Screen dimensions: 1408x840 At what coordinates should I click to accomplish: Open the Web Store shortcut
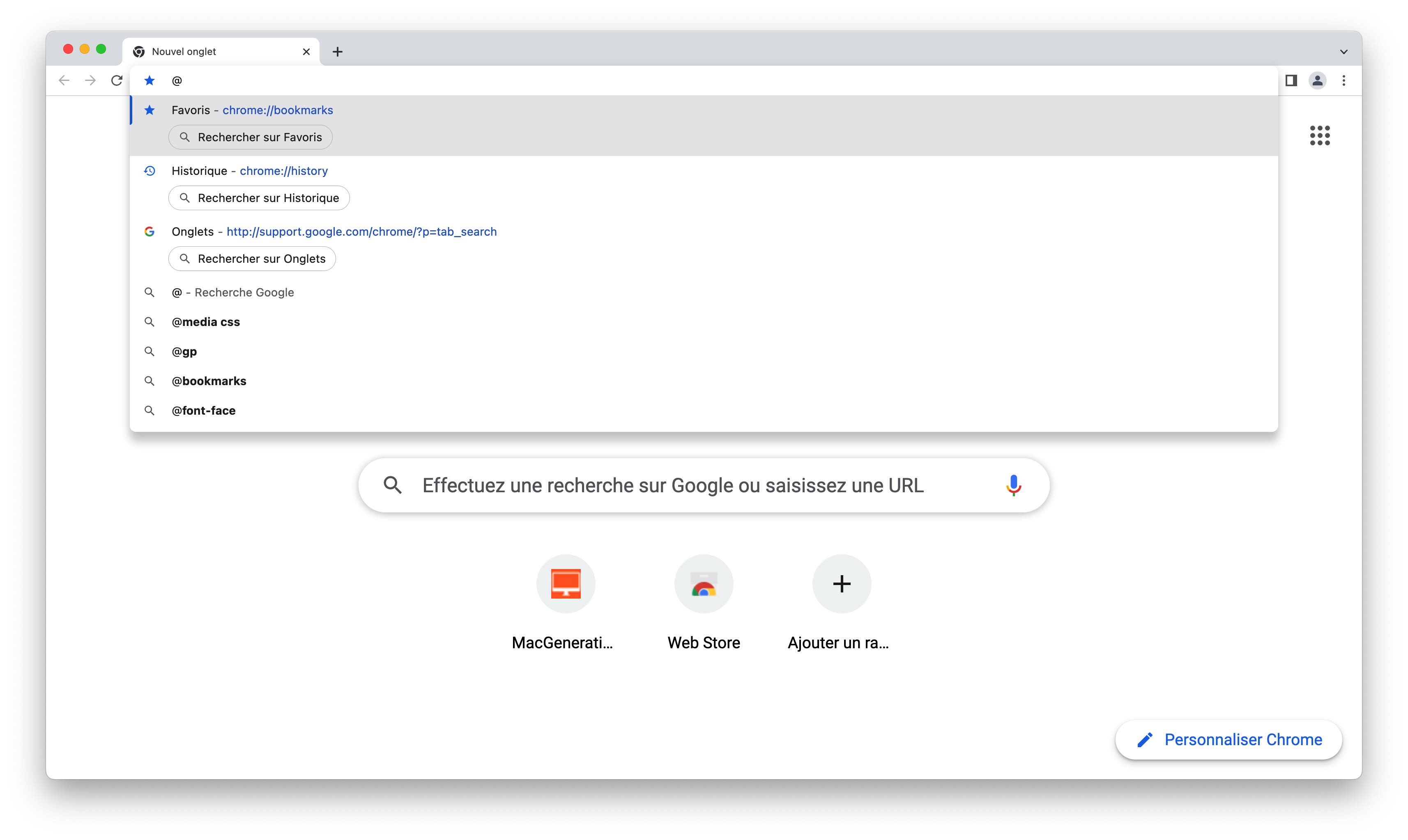point(703,583)
